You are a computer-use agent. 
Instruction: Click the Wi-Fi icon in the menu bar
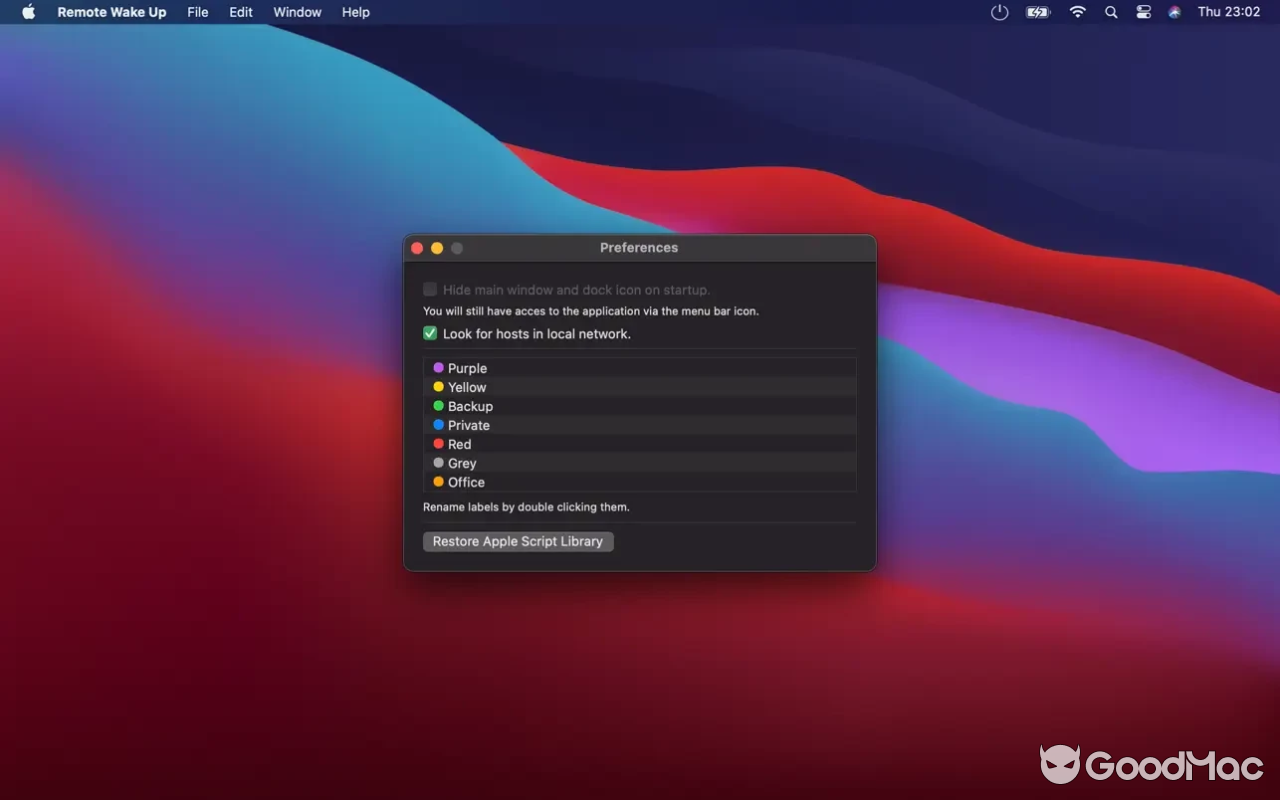1077,12
